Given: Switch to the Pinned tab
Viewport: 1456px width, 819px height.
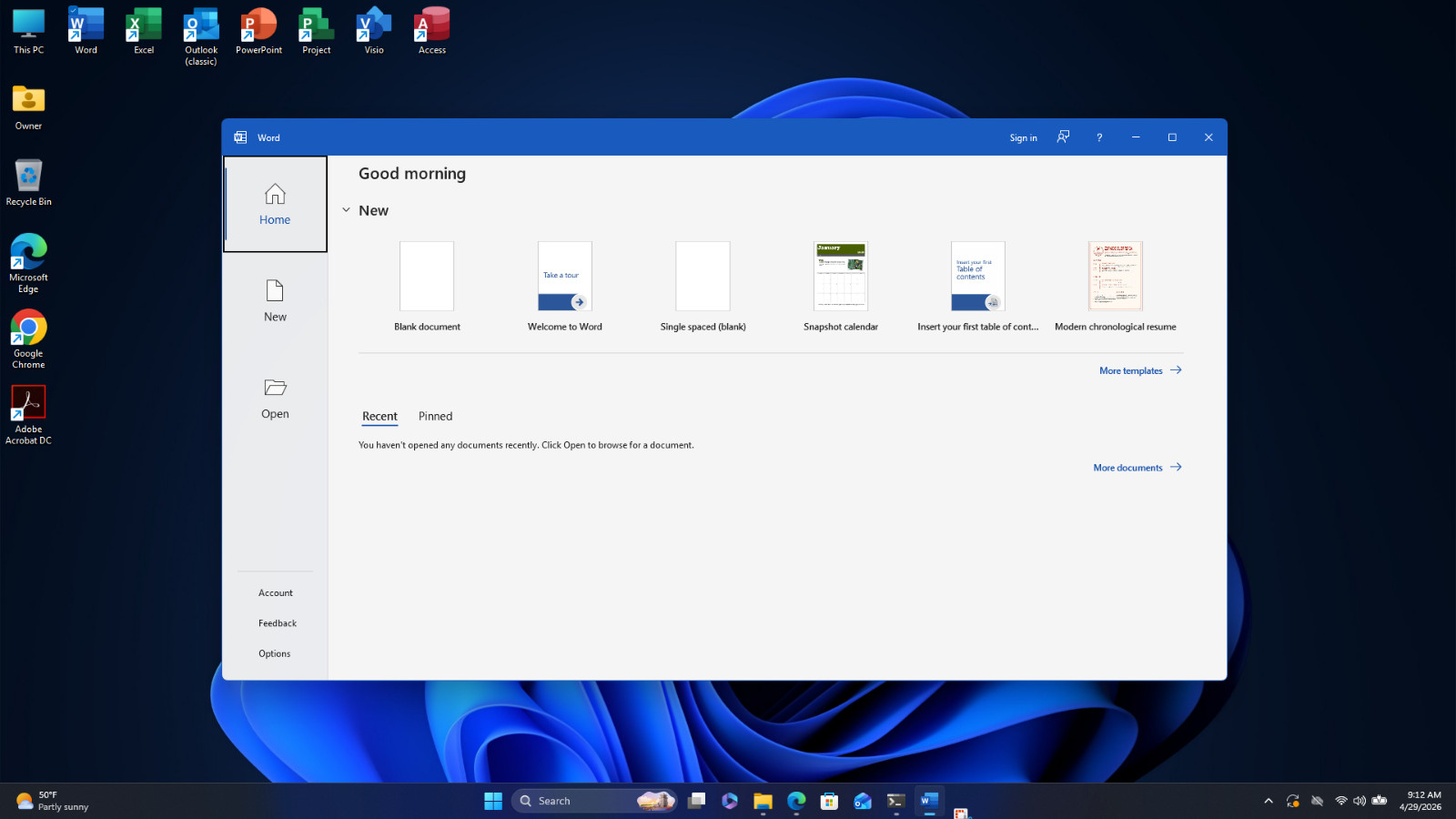Looking at the screenshot, I should tap(435, 417).
